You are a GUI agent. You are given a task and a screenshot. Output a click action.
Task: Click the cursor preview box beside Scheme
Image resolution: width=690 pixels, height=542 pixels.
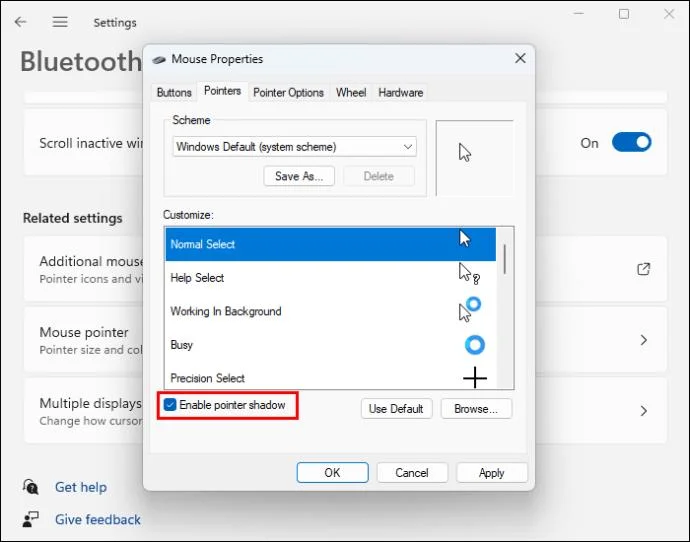point(474,158)
